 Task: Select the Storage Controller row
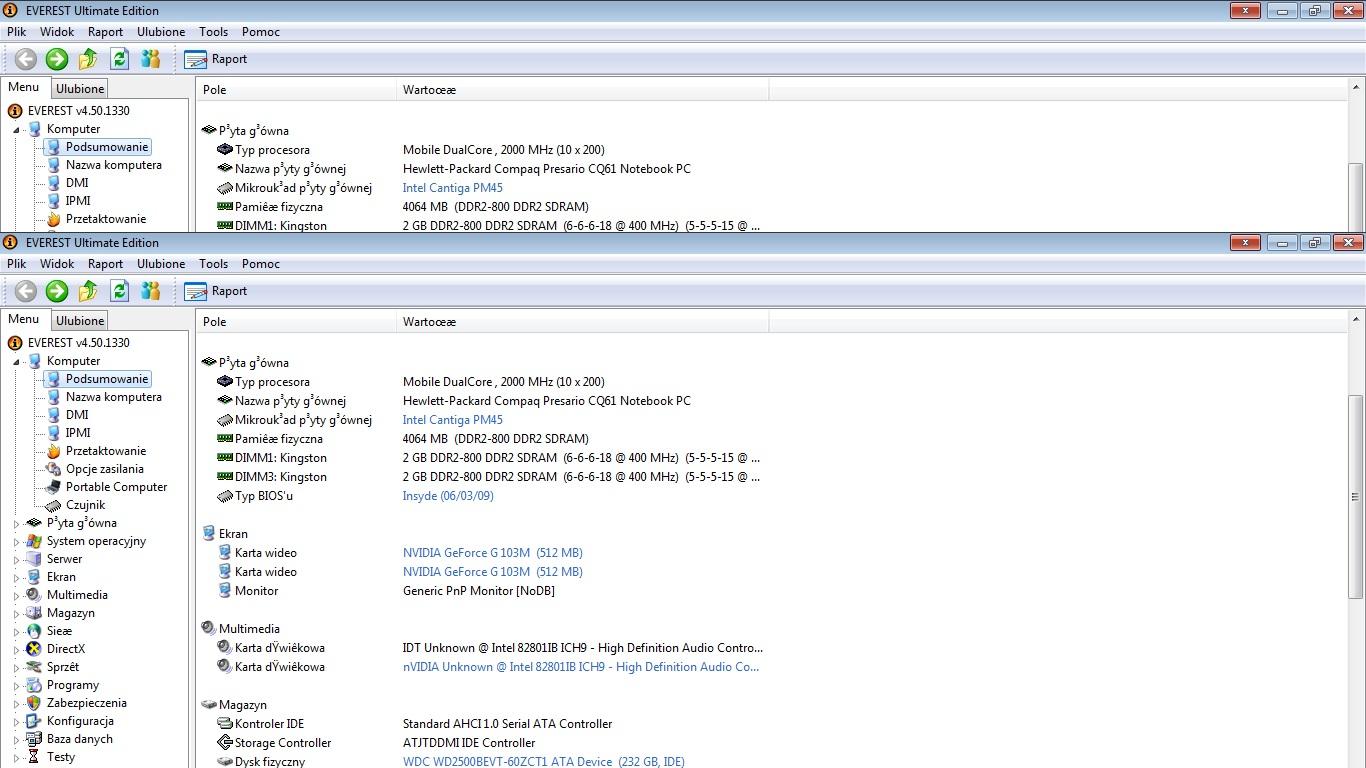pyautogui.click(x=483, y=743)
